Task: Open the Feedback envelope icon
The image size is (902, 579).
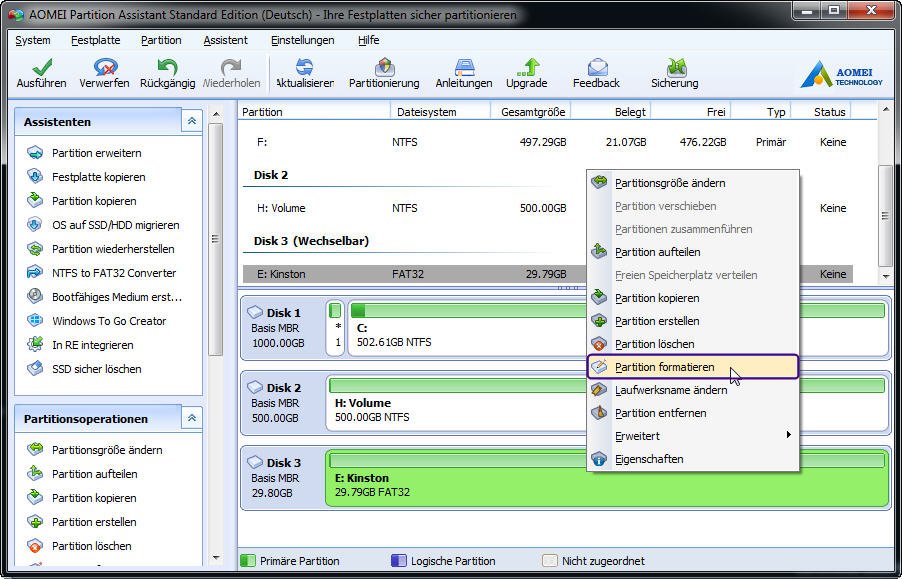Action: [597, 67]
